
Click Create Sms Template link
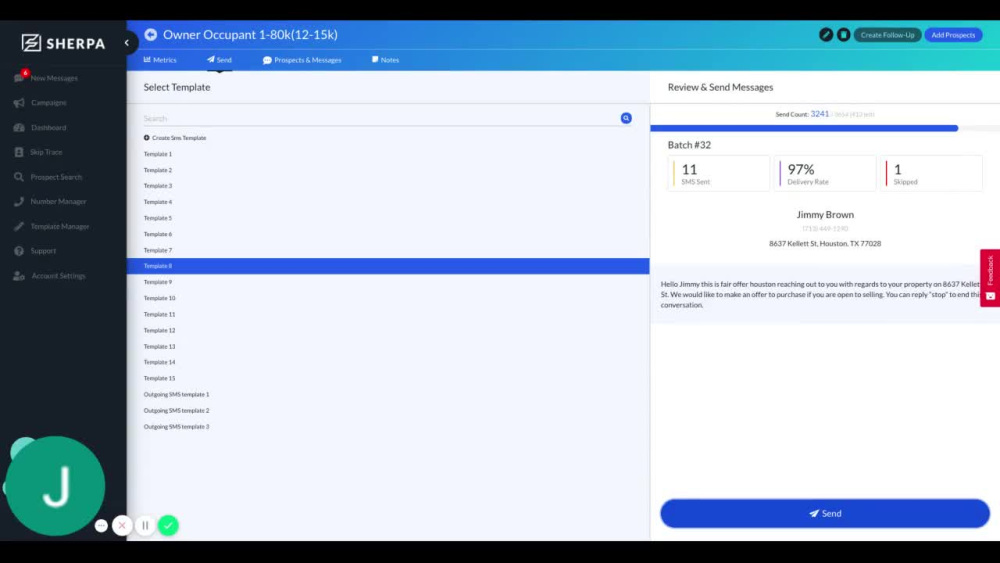pos(175,138)
